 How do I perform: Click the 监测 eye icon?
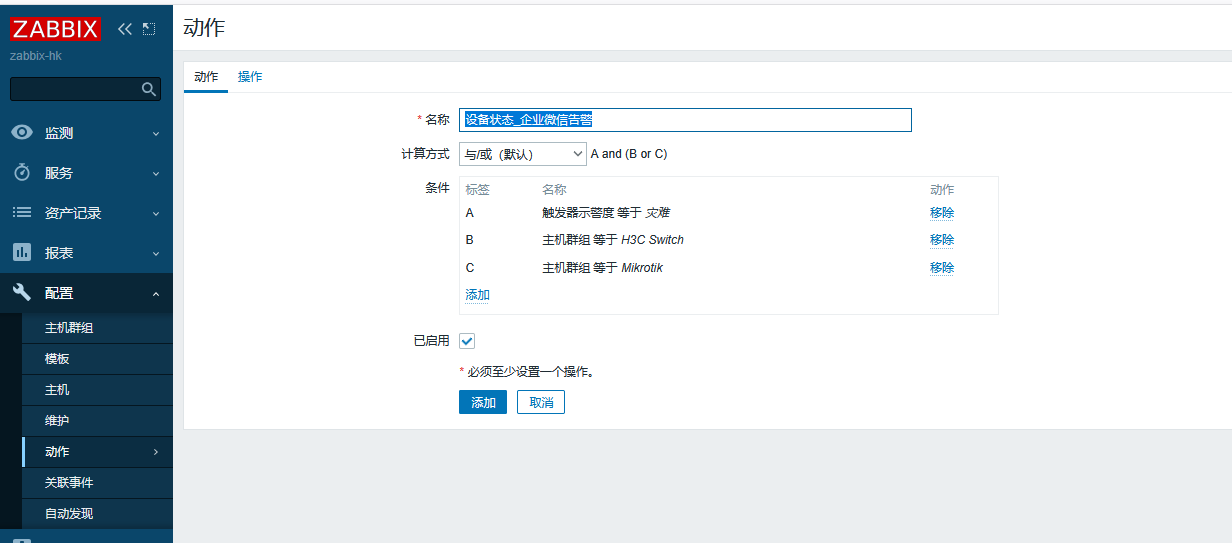pos(22,133)
